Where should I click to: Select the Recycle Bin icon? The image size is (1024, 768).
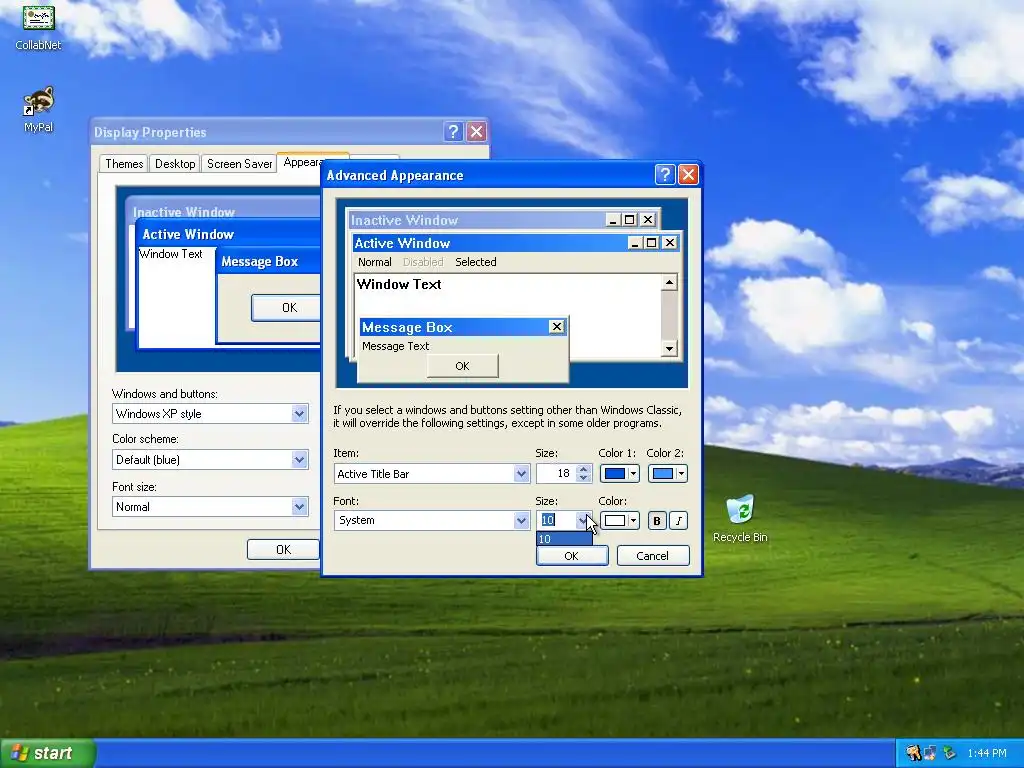tap(740, 519)
